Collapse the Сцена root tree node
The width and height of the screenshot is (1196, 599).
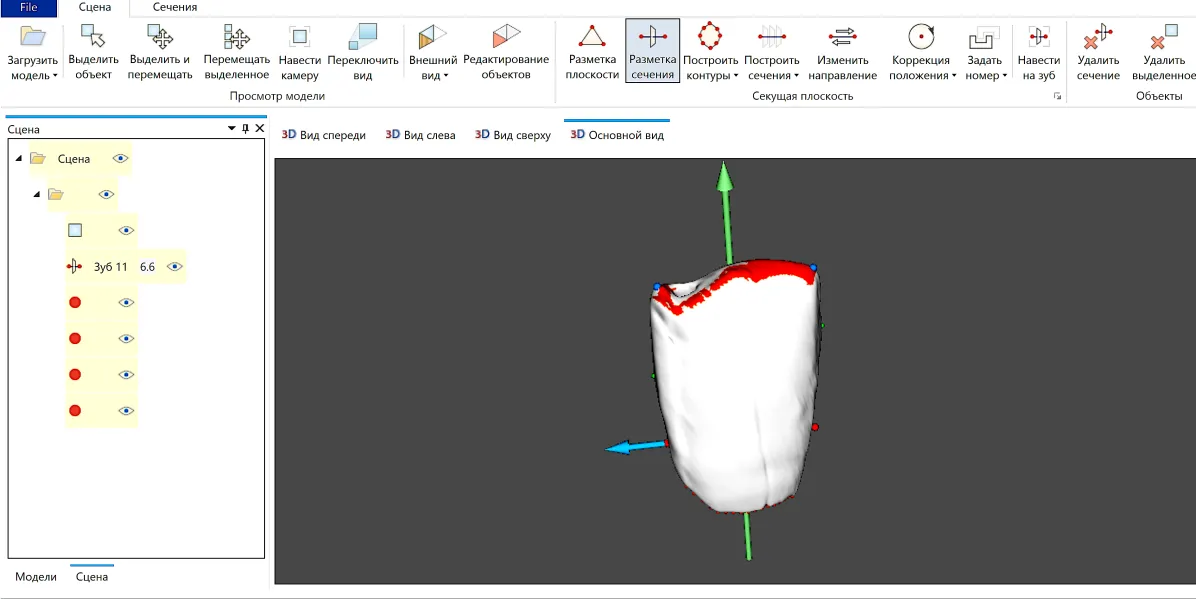(19, 159)
